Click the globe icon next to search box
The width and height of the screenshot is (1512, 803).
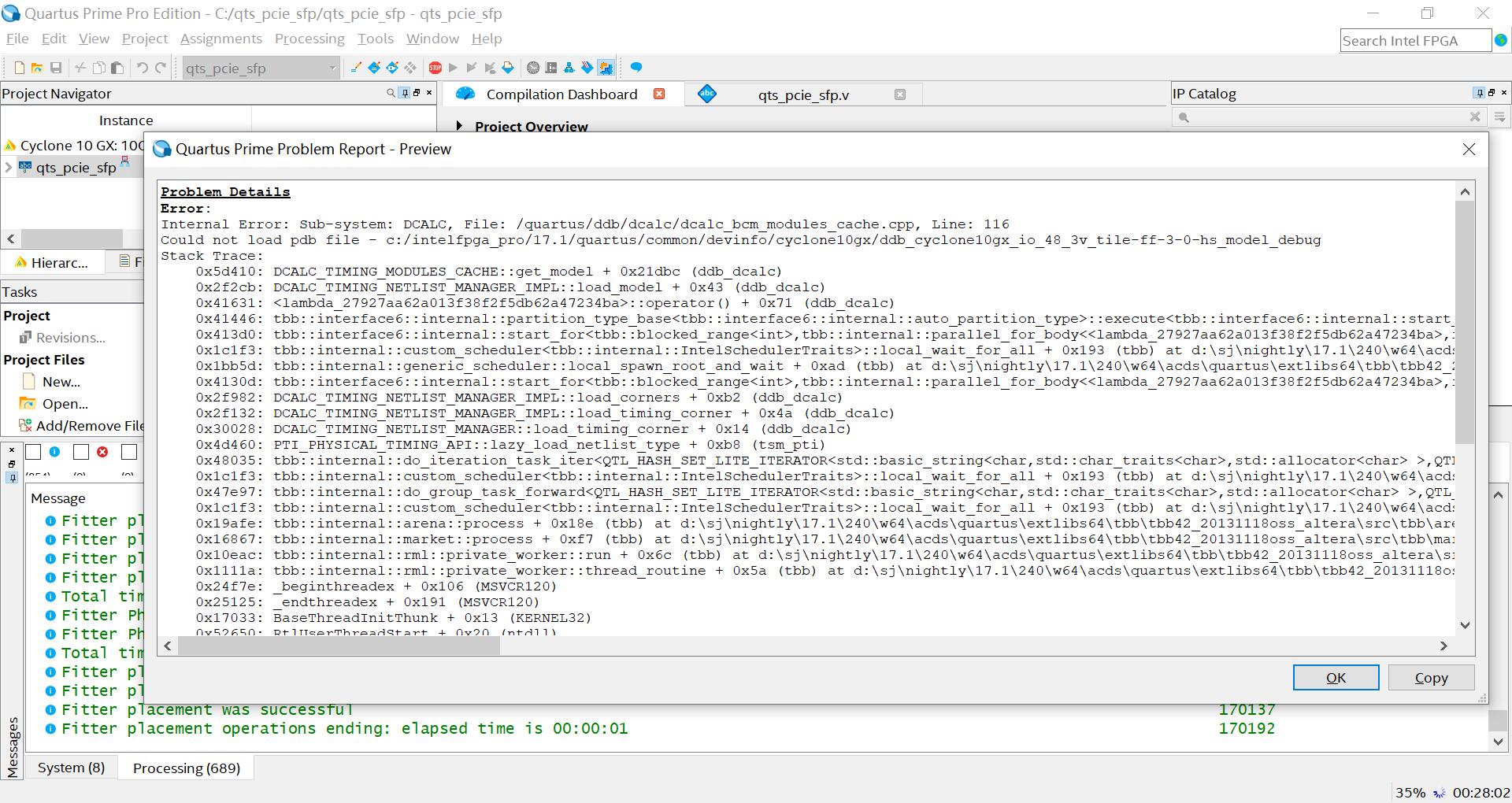pos(1501,40)
